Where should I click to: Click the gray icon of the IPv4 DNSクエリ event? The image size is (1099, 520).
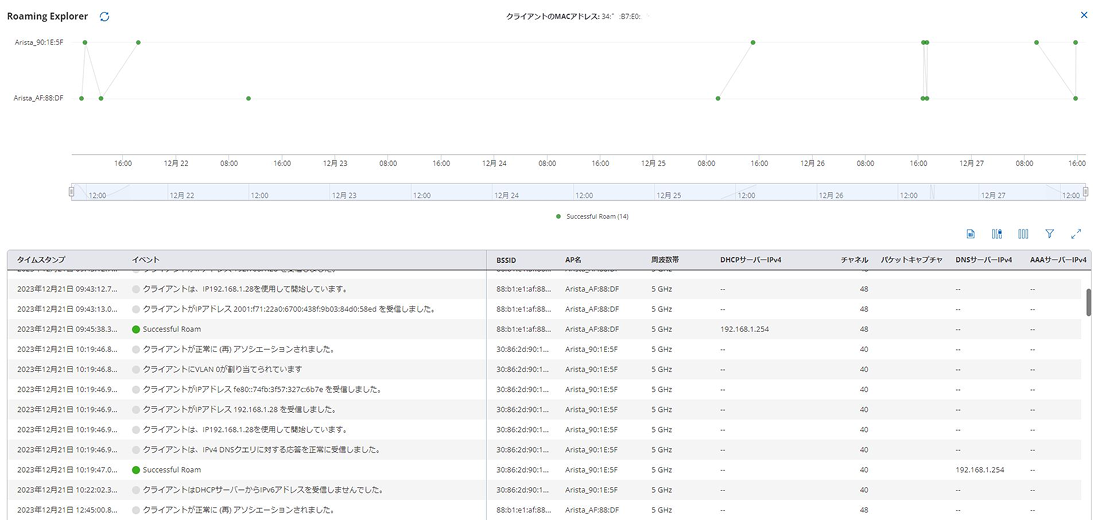136,449
